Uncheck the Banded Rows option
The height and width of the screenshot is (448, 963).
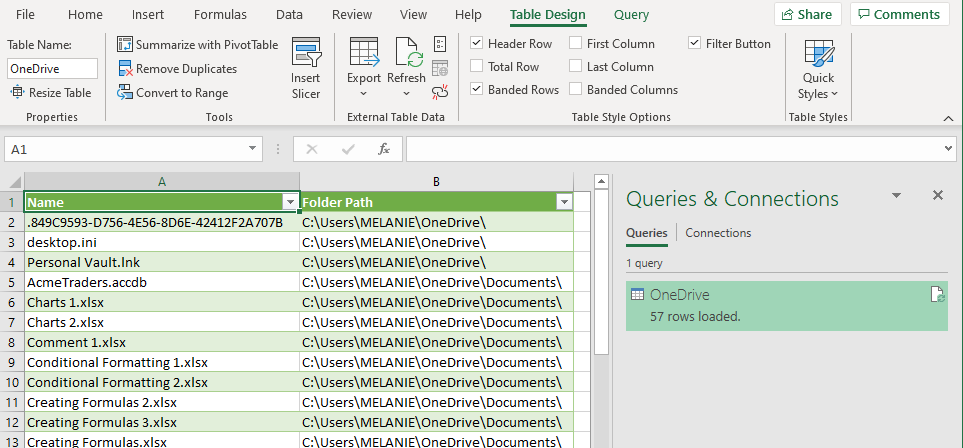coord(477,90)
